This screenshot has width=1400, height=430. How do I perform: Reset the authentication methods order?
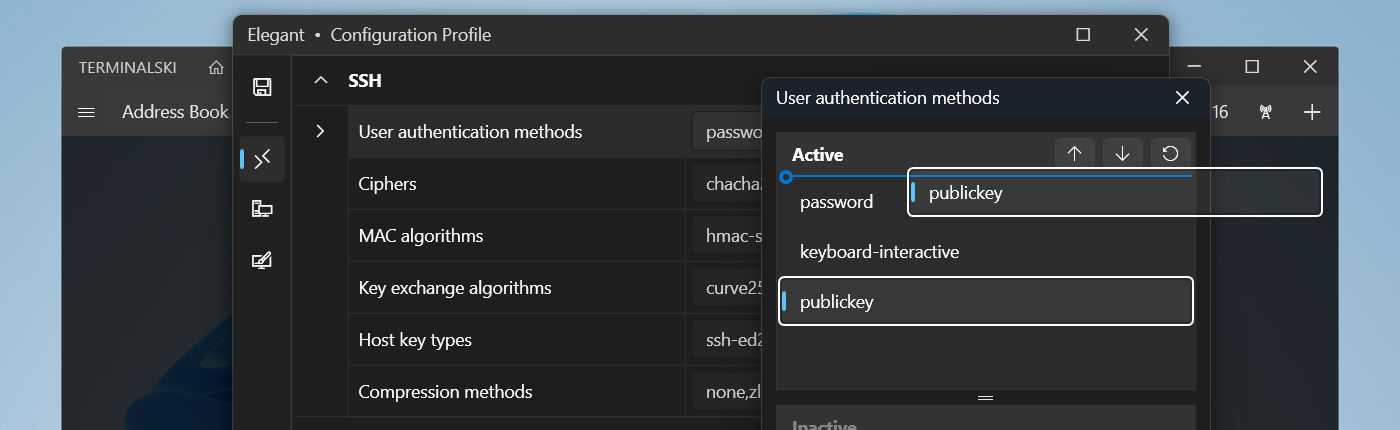pyautogui.click(x=1170, y=153)
